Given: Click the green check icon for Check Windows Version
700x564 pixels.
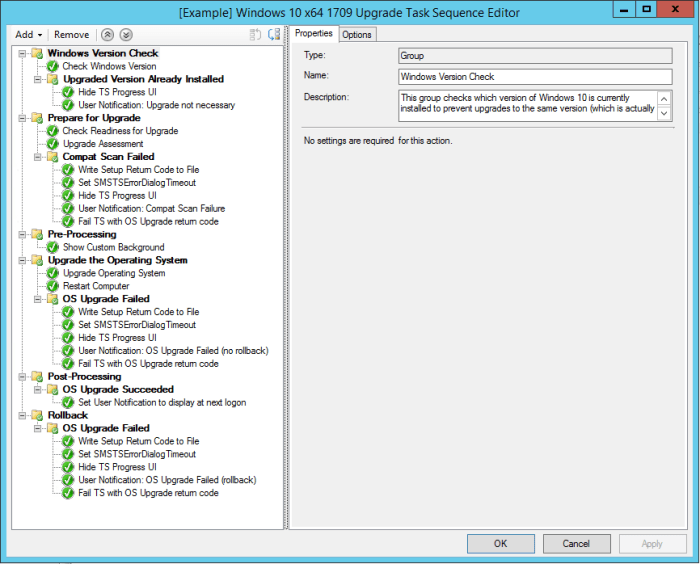Looking at the screenshot, I should pos(53,66).
